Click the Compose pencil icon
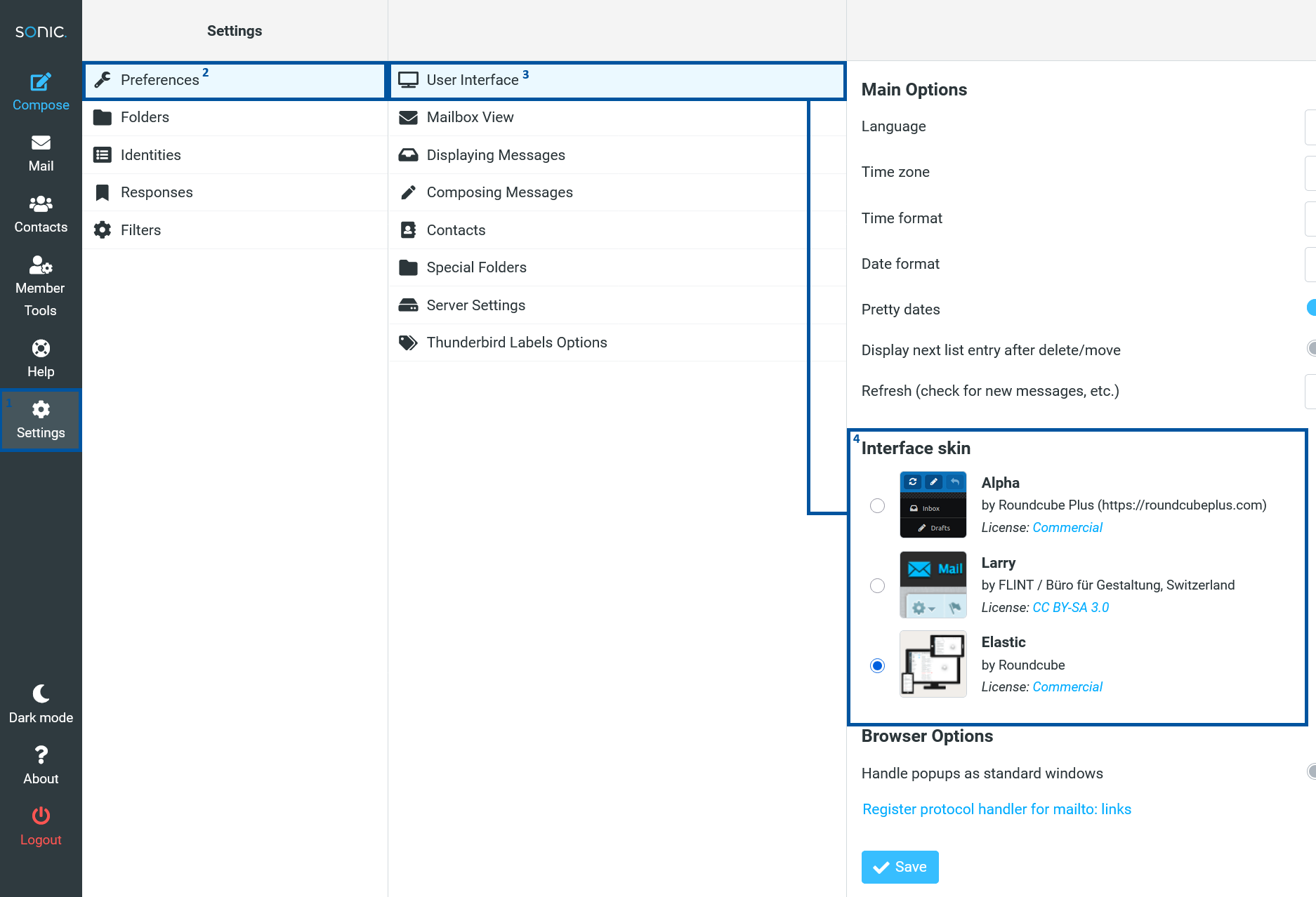Image resolution: width=1316 pixels, height=897 pixels. coord(41,82)
